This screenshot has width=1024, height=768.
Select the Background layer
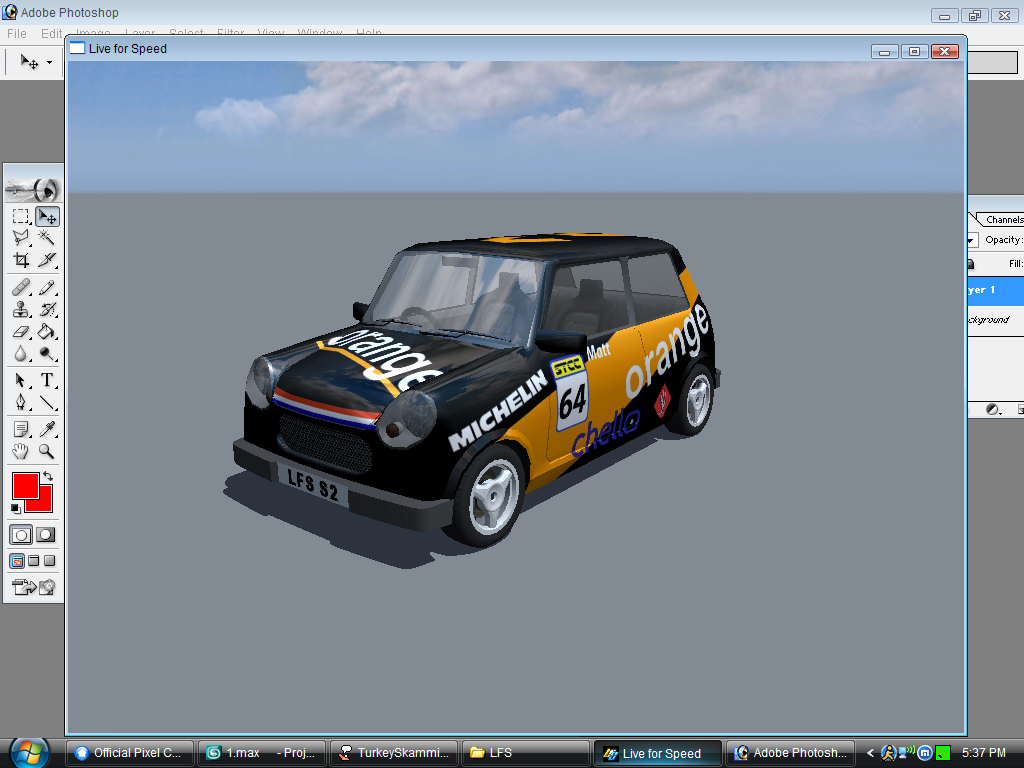pyautogui.click(x=995, y=319)
